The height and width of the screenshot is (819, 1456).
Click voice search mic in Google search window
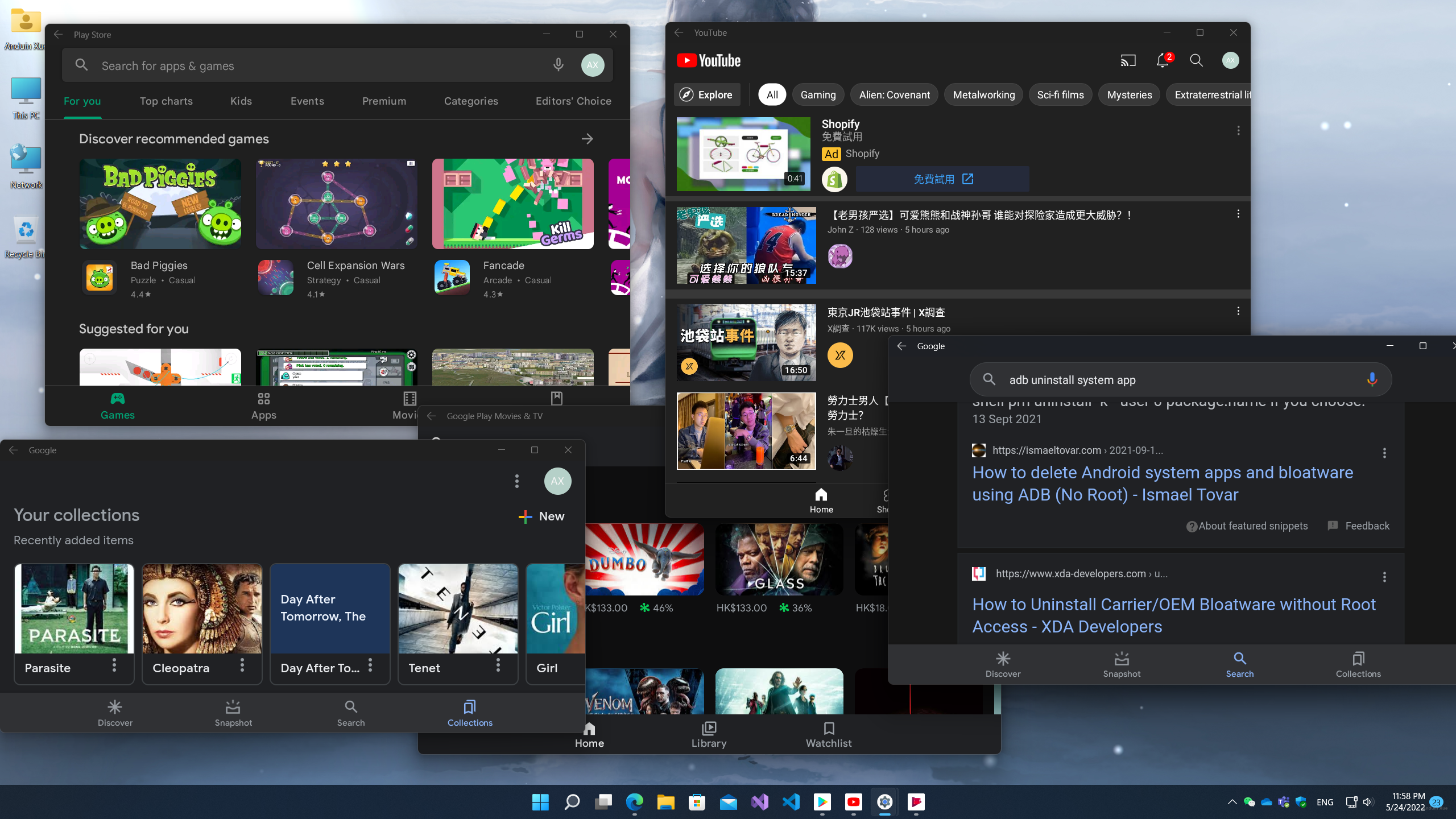tap(1372, 379)
